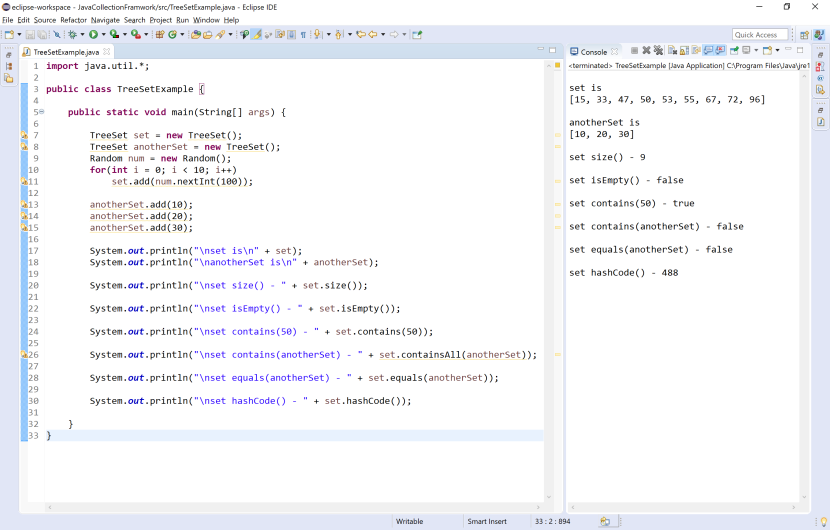The image size is (830, 530).
Task: Click the Search flashlight icon
Action: [x=220, y=34]
